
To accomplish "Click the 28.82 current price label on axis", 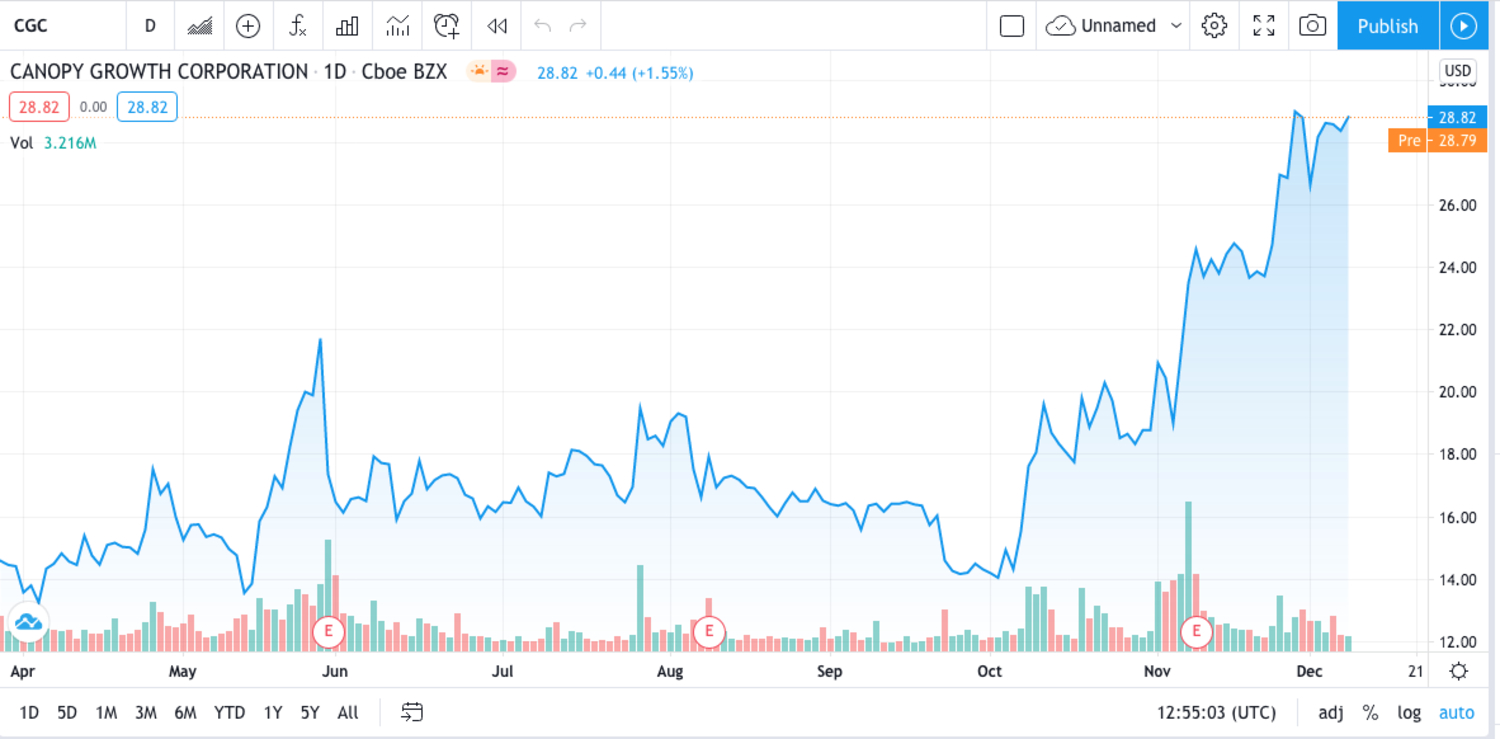I will (x=1458, y=117).
